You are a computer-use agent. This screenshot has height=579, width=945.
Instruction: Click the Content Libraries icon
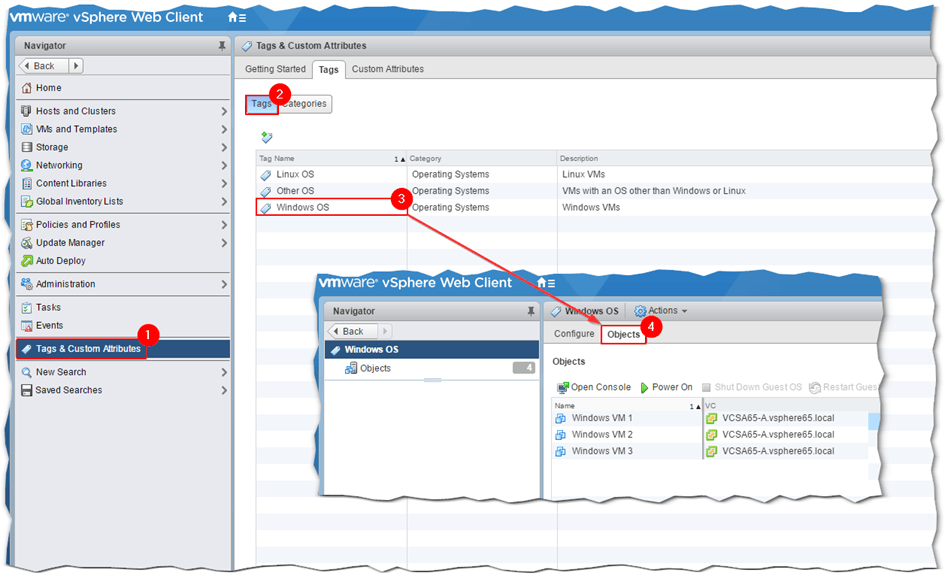click(x=27, y=183)
